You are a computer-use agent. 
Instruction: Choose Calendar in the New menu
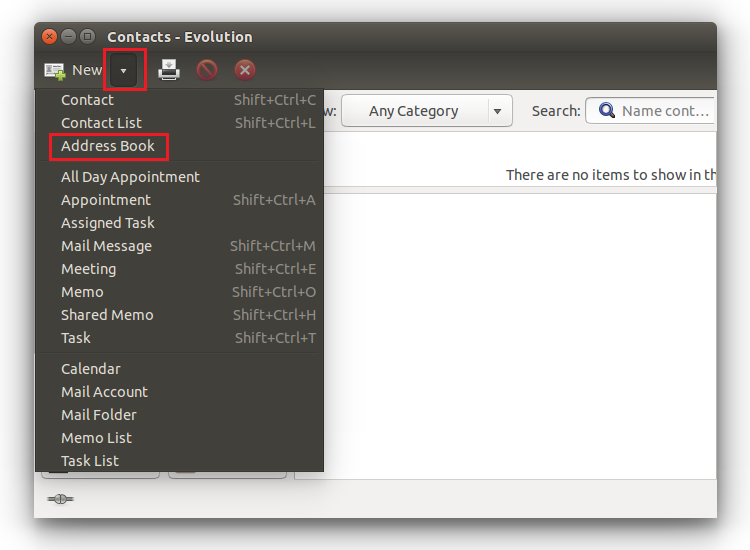point(179,369)
